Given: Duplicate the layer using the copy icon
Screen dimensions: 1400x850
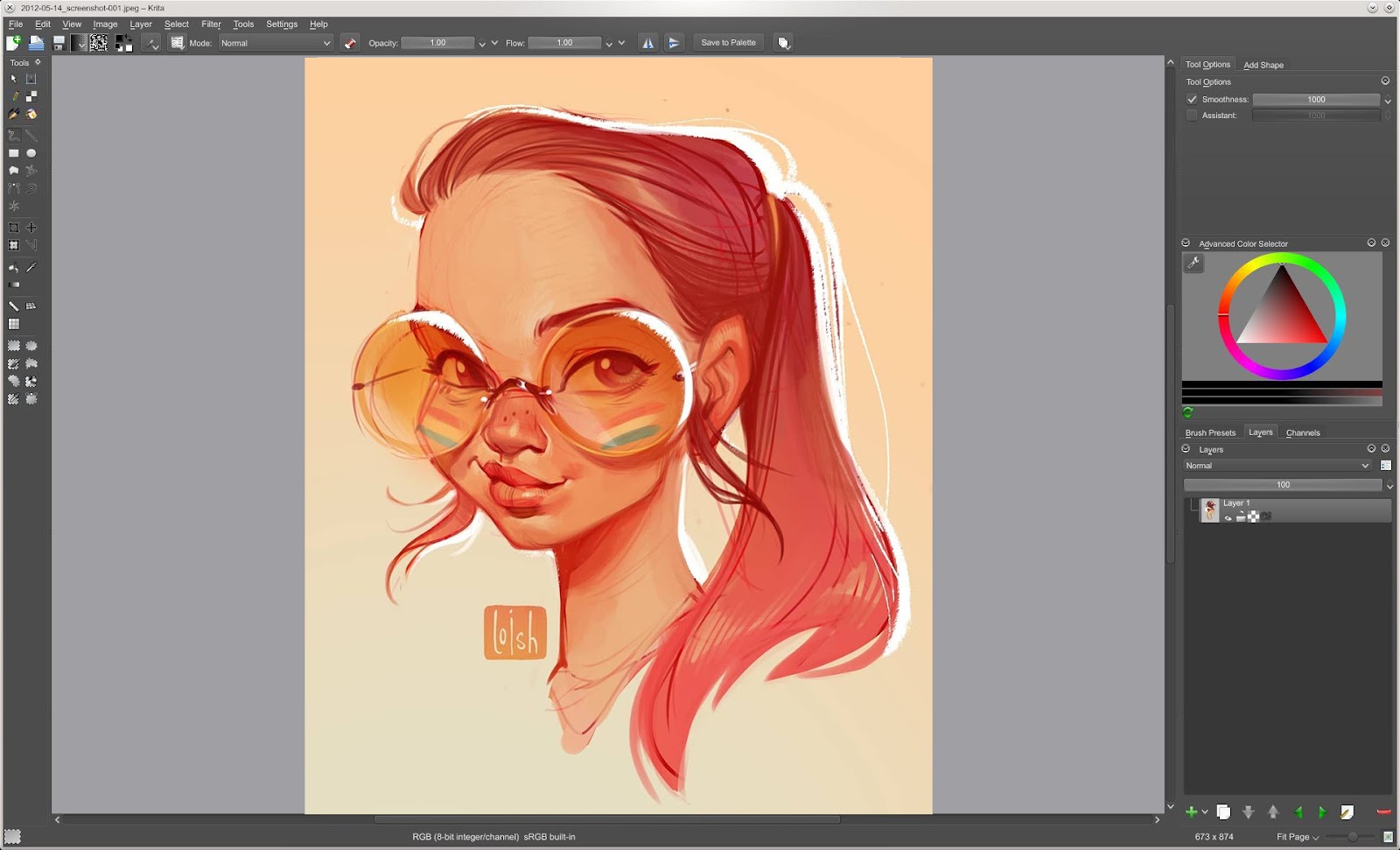Looking at the screenshot, I should point(1223,812).
